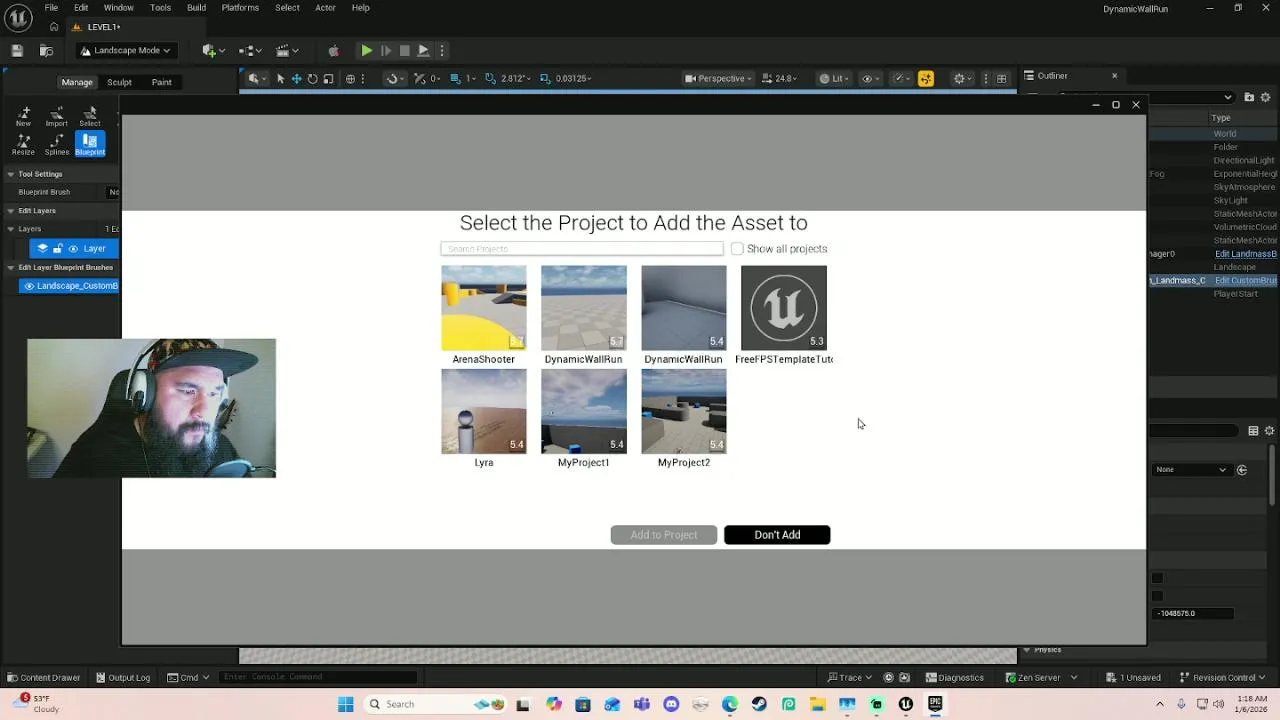Select the Blueprint landscape tool

[x=90, y=144]
